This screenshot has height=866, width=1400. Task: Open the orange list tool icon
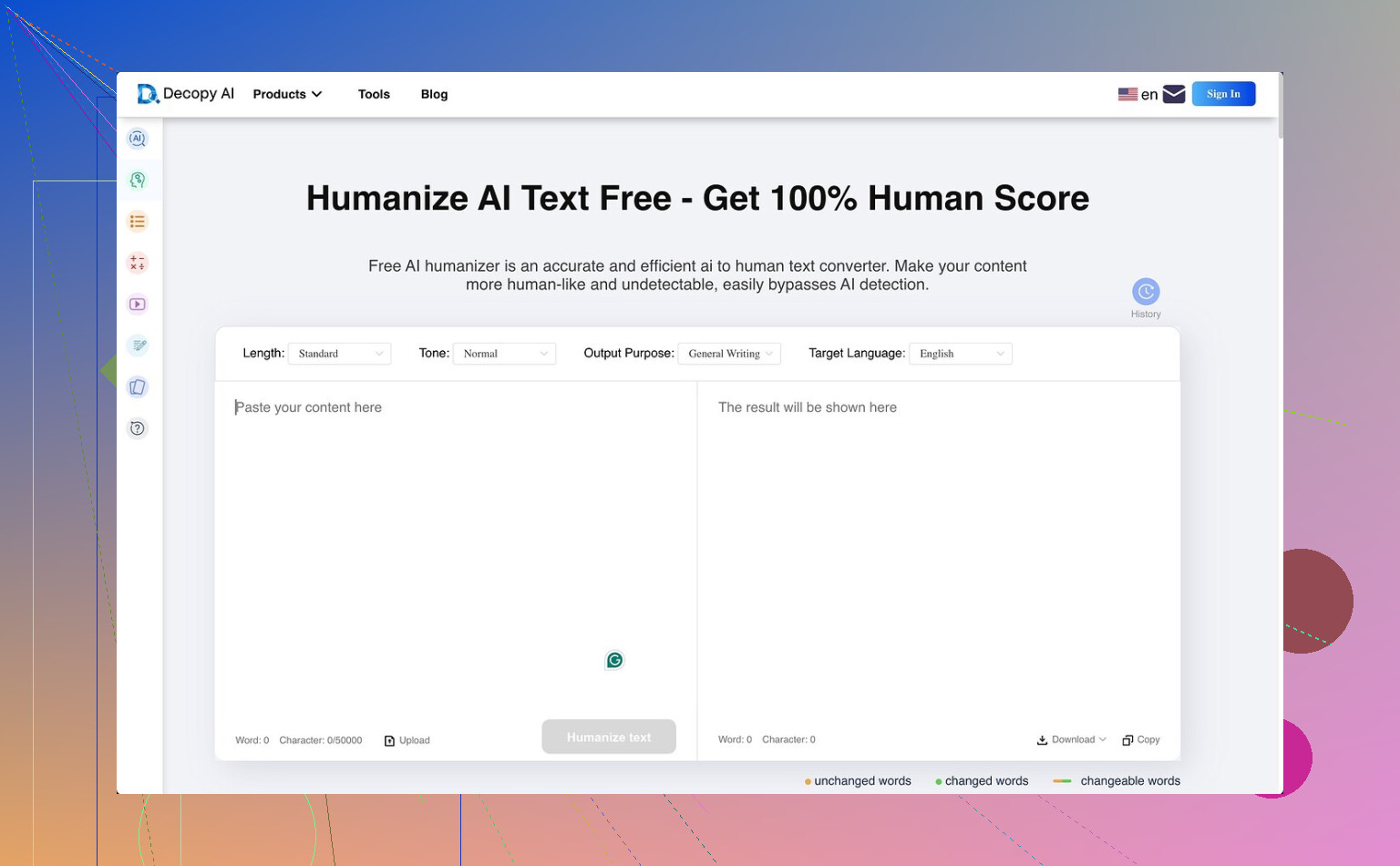point(138,222)
